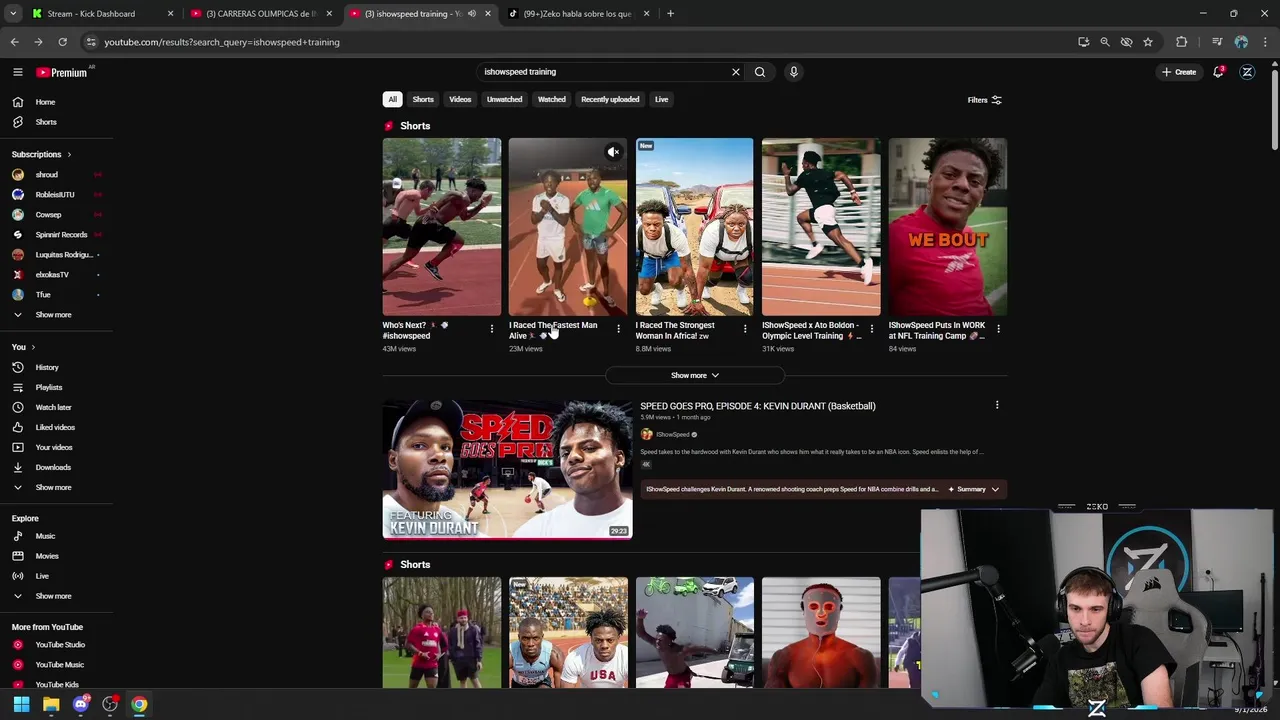Image resolution: width=1280 pixels, height=720 pixels.
Task: Unmute the Fastest Man Alive short preview
Action: [x=613, y=152]
